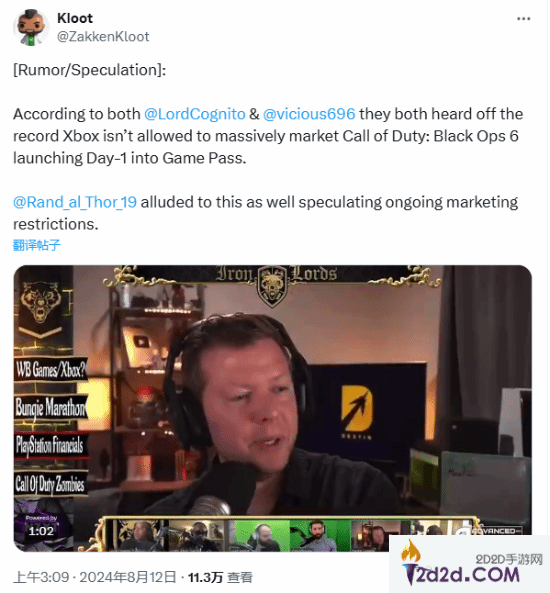
Task: Click the wolf crest banner in the video's corner
Action: [x=41, y=306]
